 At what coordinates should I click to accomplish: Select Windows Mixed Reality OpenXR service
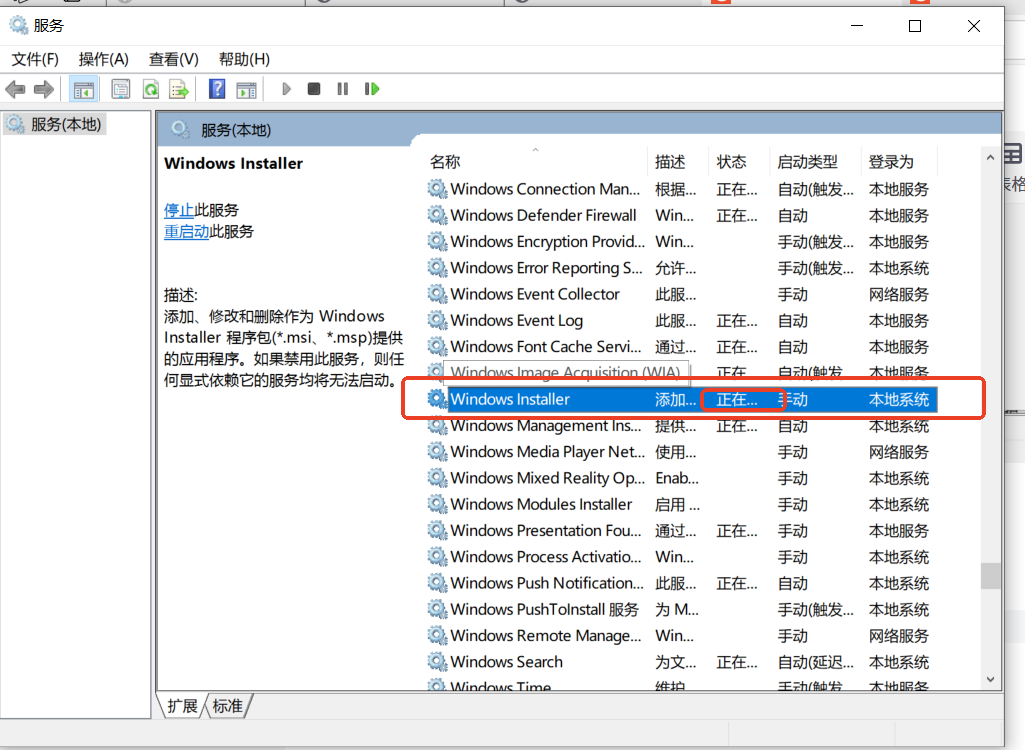(x=682, y=478)
